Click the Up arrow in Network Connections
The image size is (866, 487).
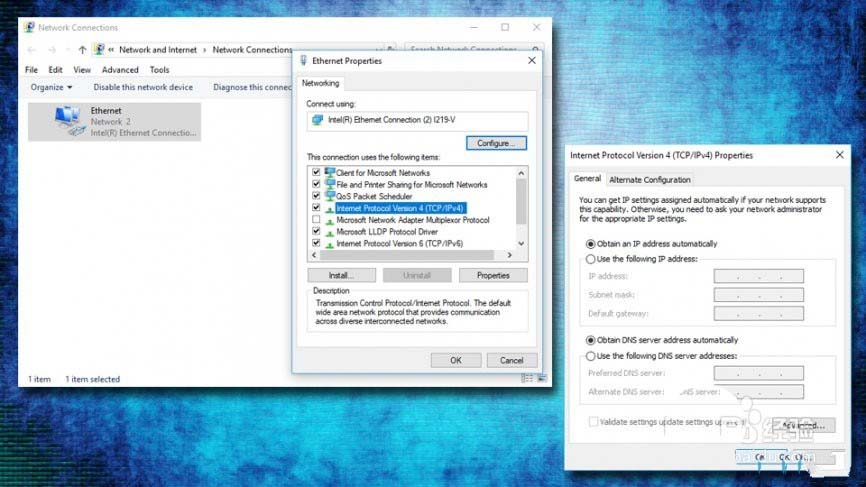pos(82,50)
